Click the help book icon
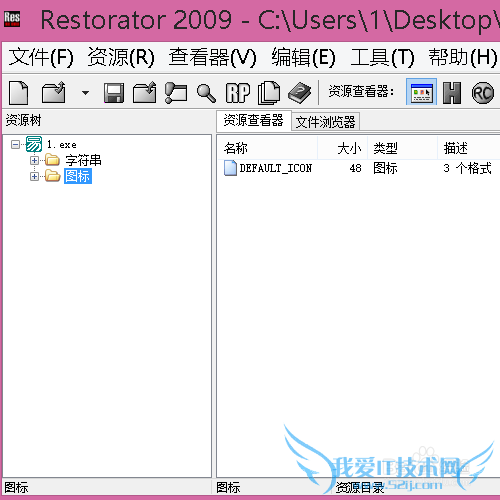Viewport: 500px width, 500px height. 299,93
